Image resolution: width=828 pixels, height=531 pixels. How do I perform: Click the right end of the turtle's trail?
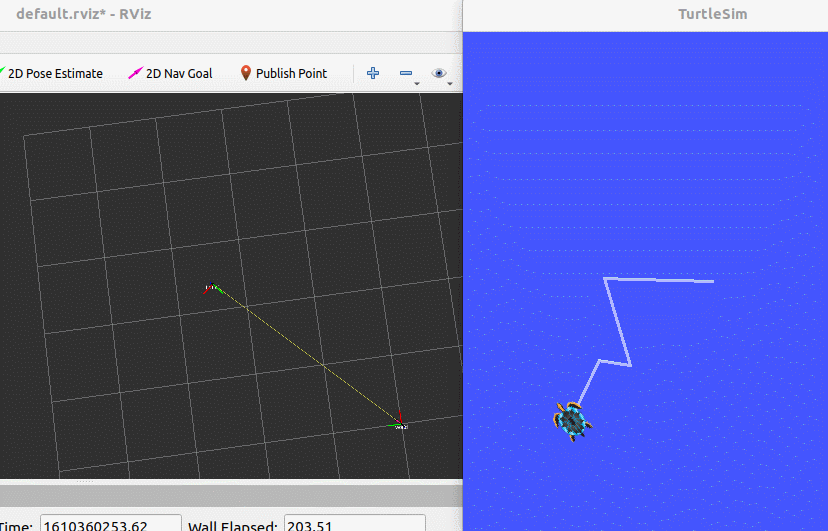pos(712,282)
